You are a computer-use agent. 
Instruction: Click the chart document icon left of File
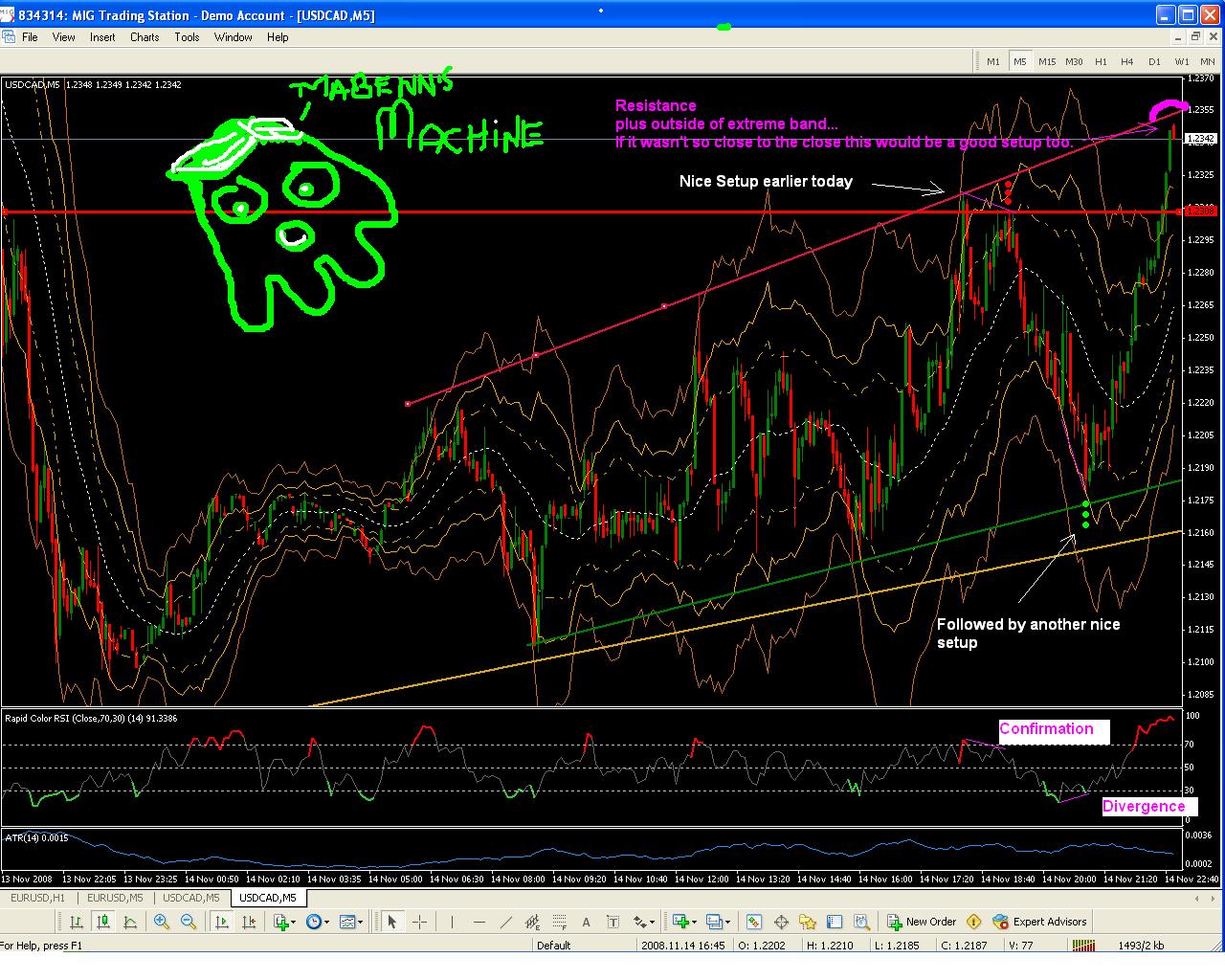[x=9, y=37]
